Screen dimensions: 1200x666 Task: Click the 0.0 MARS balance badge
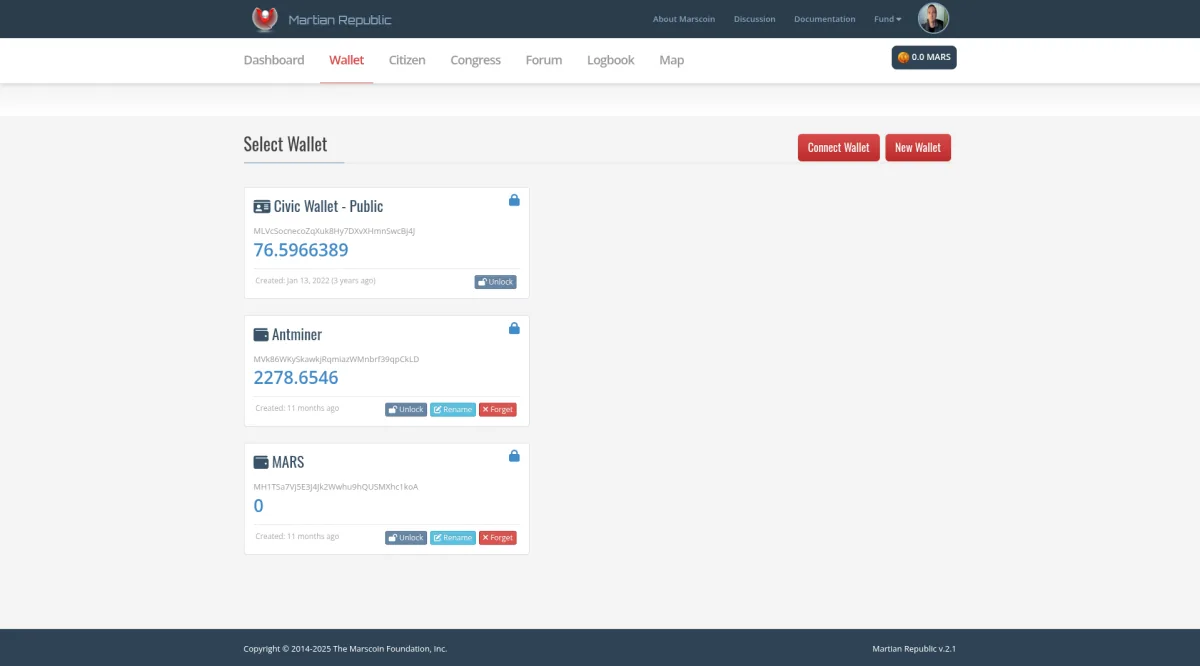[x=923, y=57]
